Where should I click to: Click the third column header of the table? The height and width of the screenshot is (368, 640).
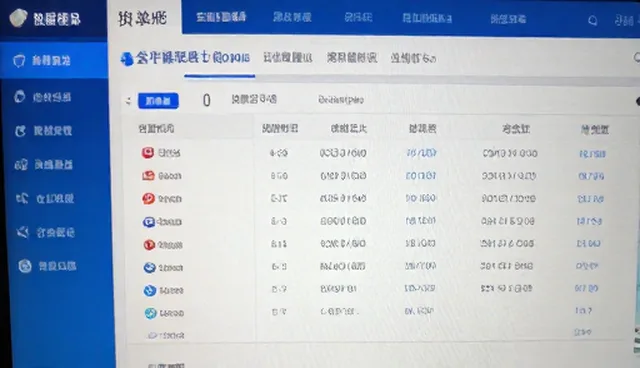(349, 129)
